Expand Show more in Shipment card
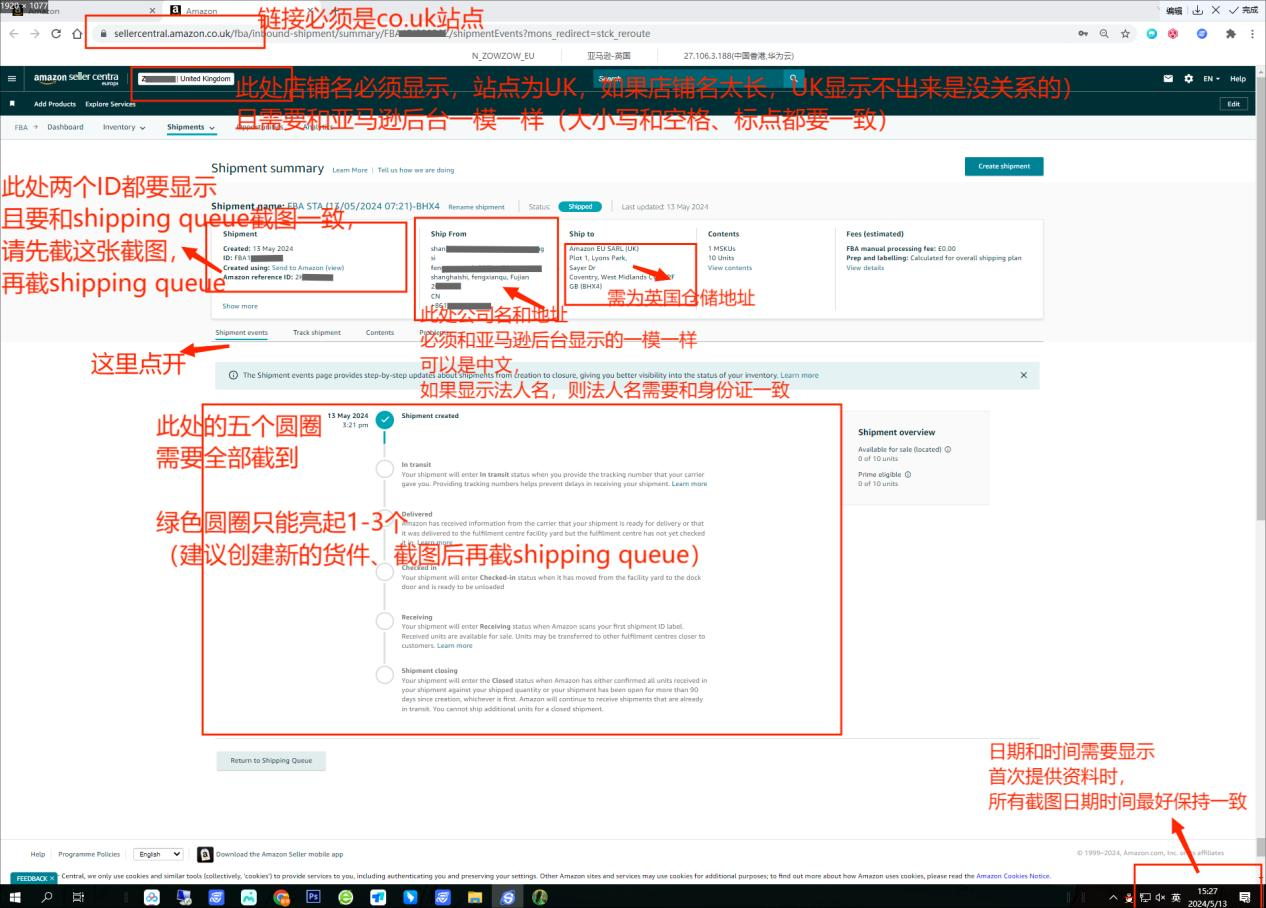This screenshot has height=908, width=1266. point(240,306)
